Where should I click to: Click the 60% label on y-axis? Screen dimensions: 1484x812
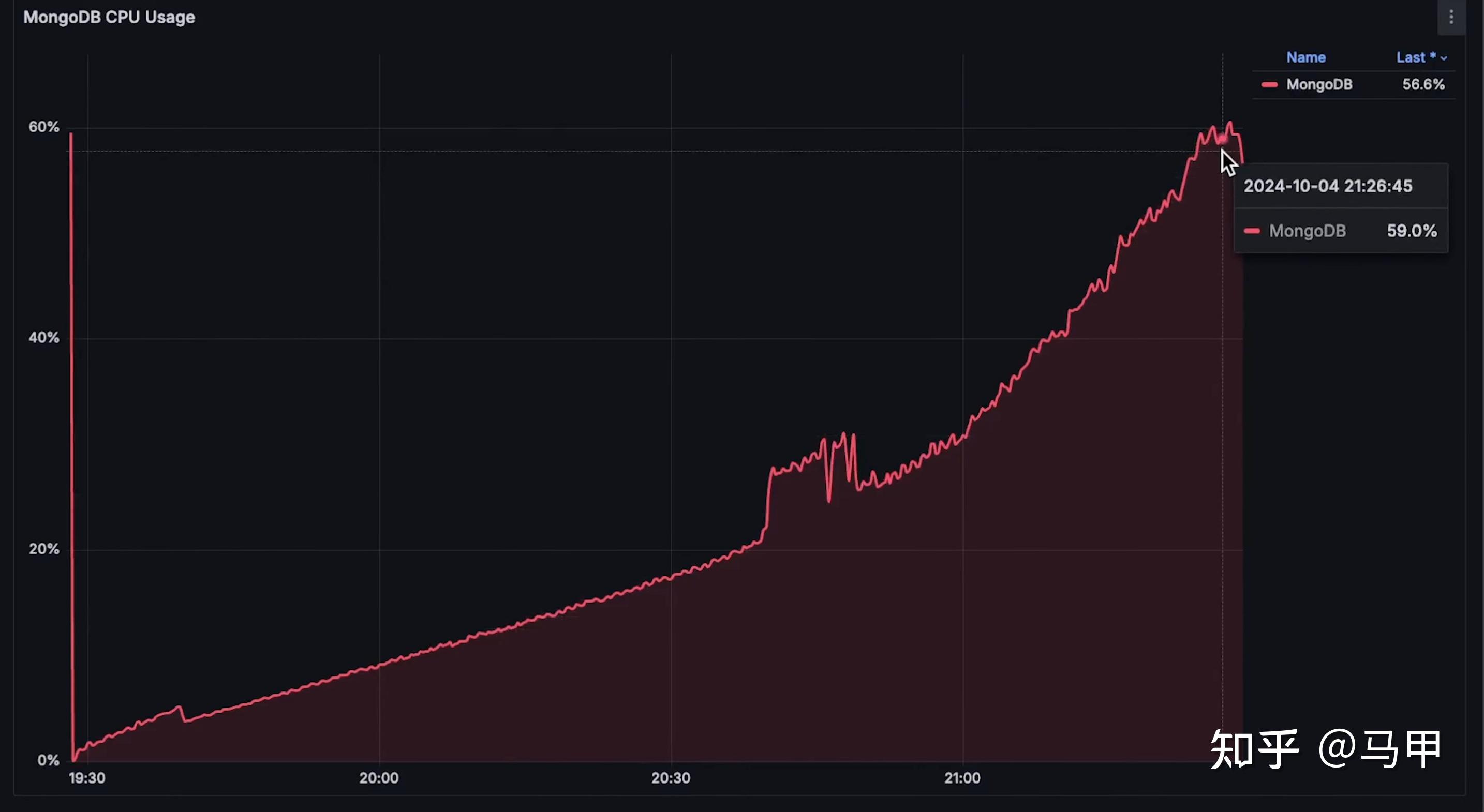click(x=44, y=127)
